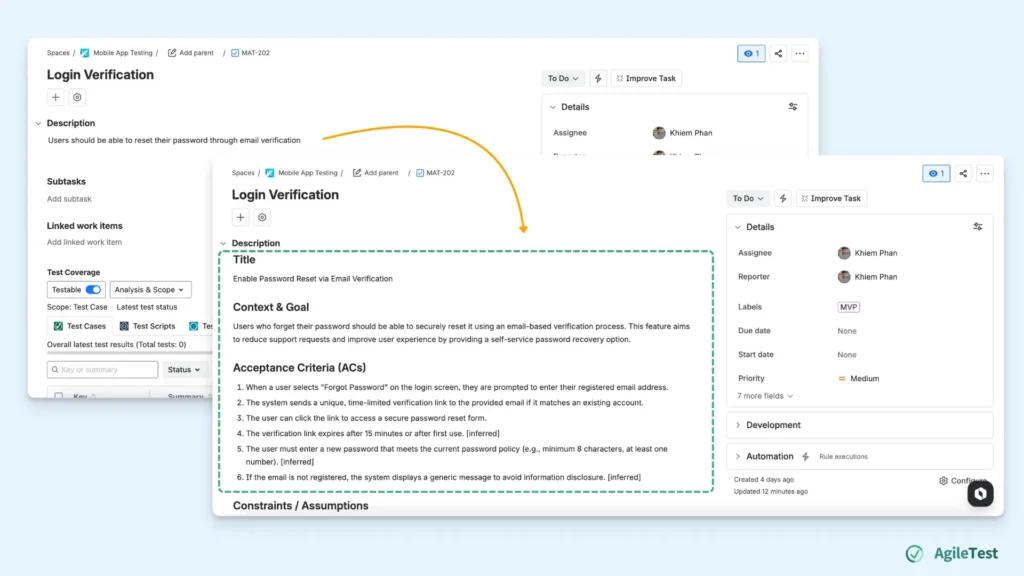This screenshot has height=576, width=1024.
Task: Click the Automation lightning bolt icon
Action: pyautogui.click(x=805, y=456)
